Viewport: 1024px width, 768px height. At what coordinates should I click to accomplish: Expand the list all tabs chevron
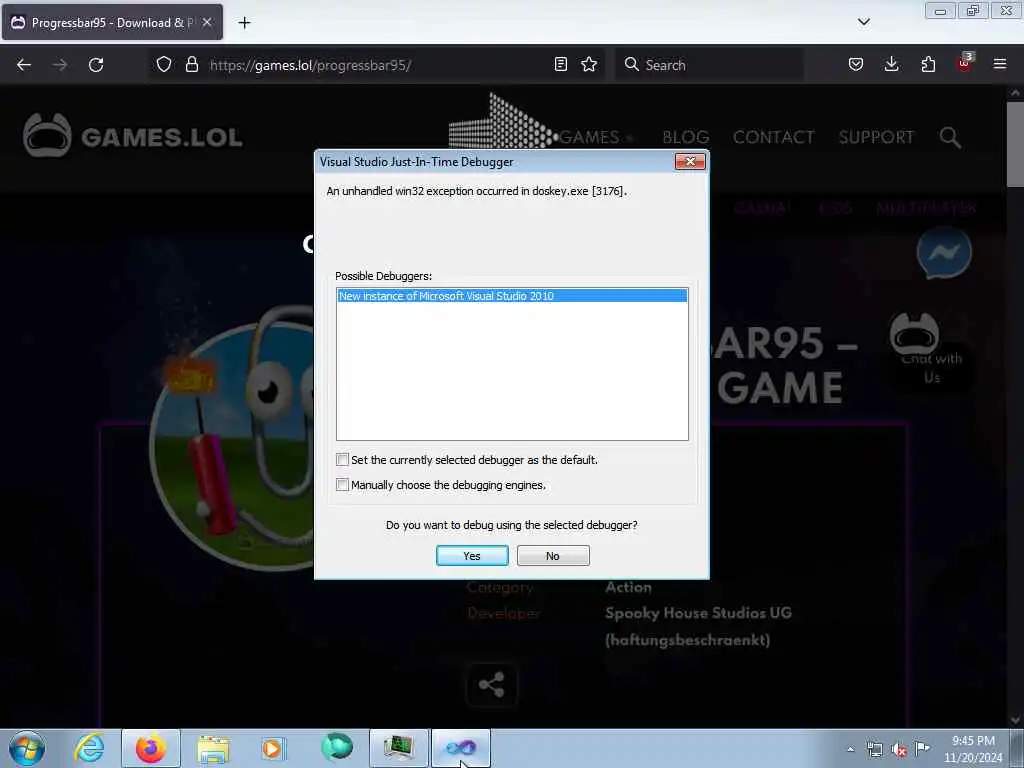[x=863, y=22]
